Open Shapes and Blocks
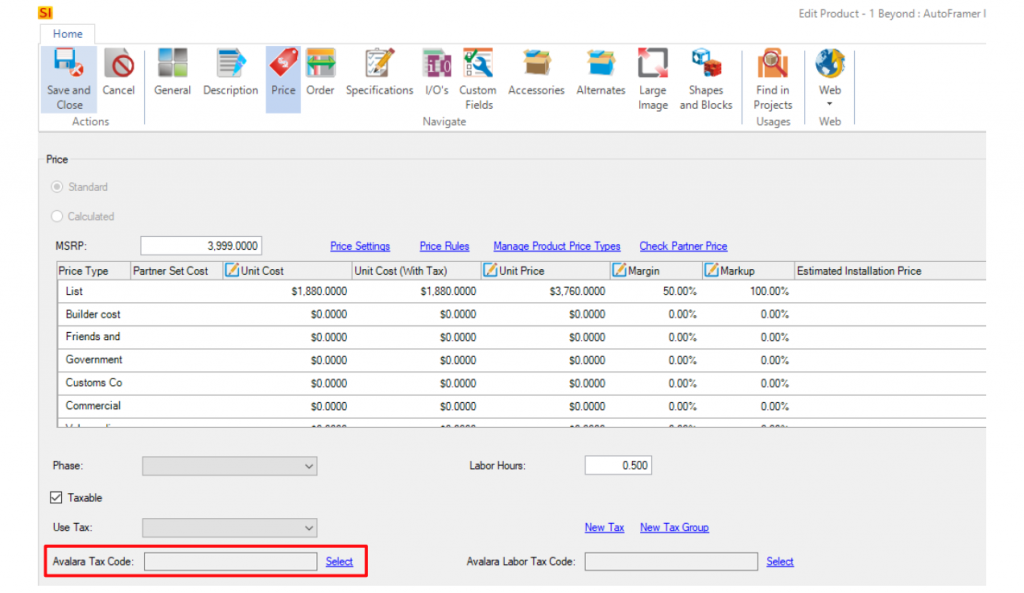This screenshot has width=1024, height=593. (706, 79)
